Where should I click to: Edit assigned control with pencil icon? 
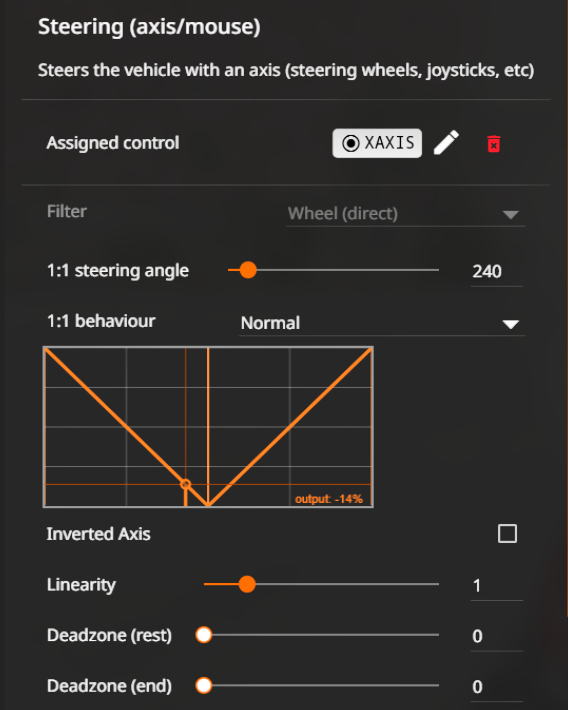tap(446, 143)
